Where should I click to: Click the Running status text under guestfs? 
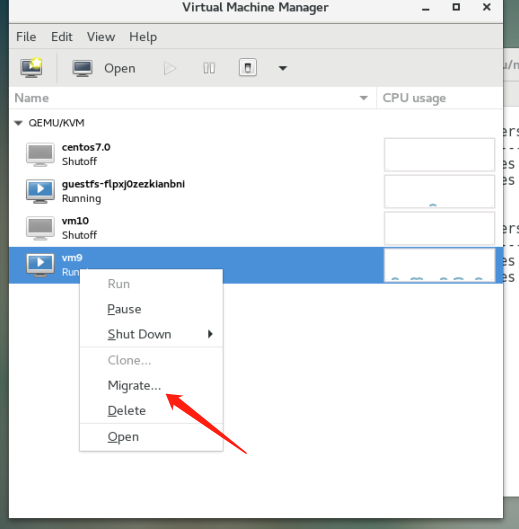[x=81, y=198]
